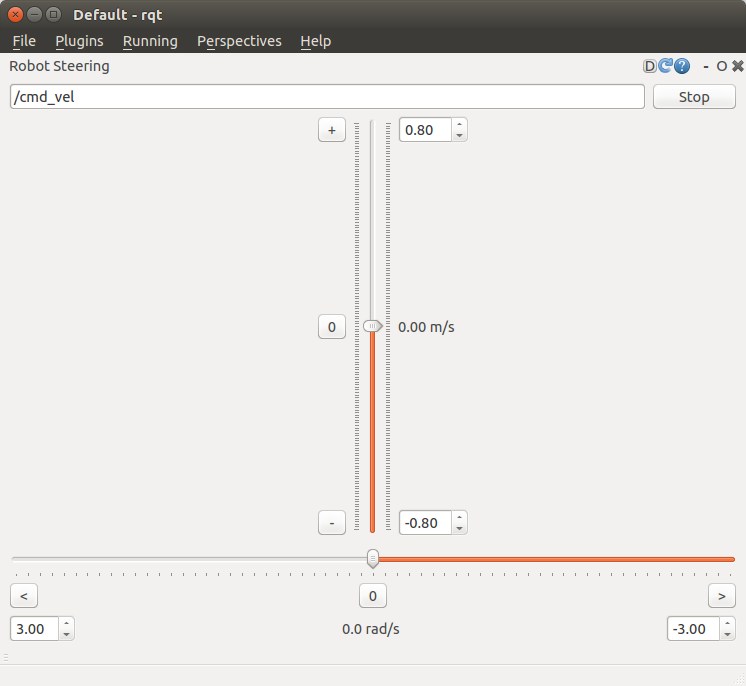The width and height of the screenshot is (746, 686).
Task: Click the /cmd_vel topic input field
Action: point(327,97)
